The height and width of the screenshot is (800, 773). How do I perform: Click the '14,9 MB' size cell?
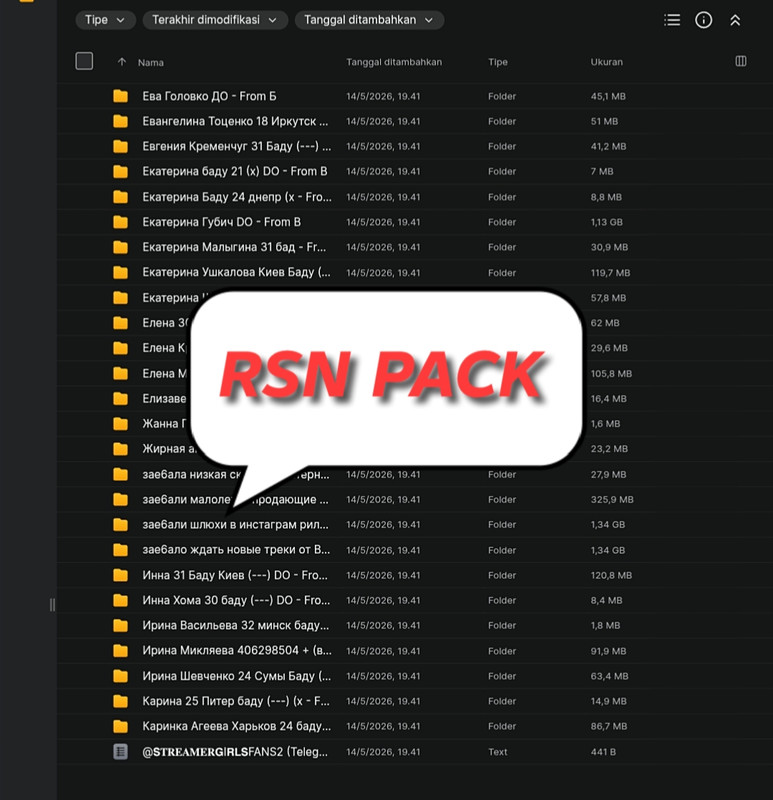tap(608, 701)
